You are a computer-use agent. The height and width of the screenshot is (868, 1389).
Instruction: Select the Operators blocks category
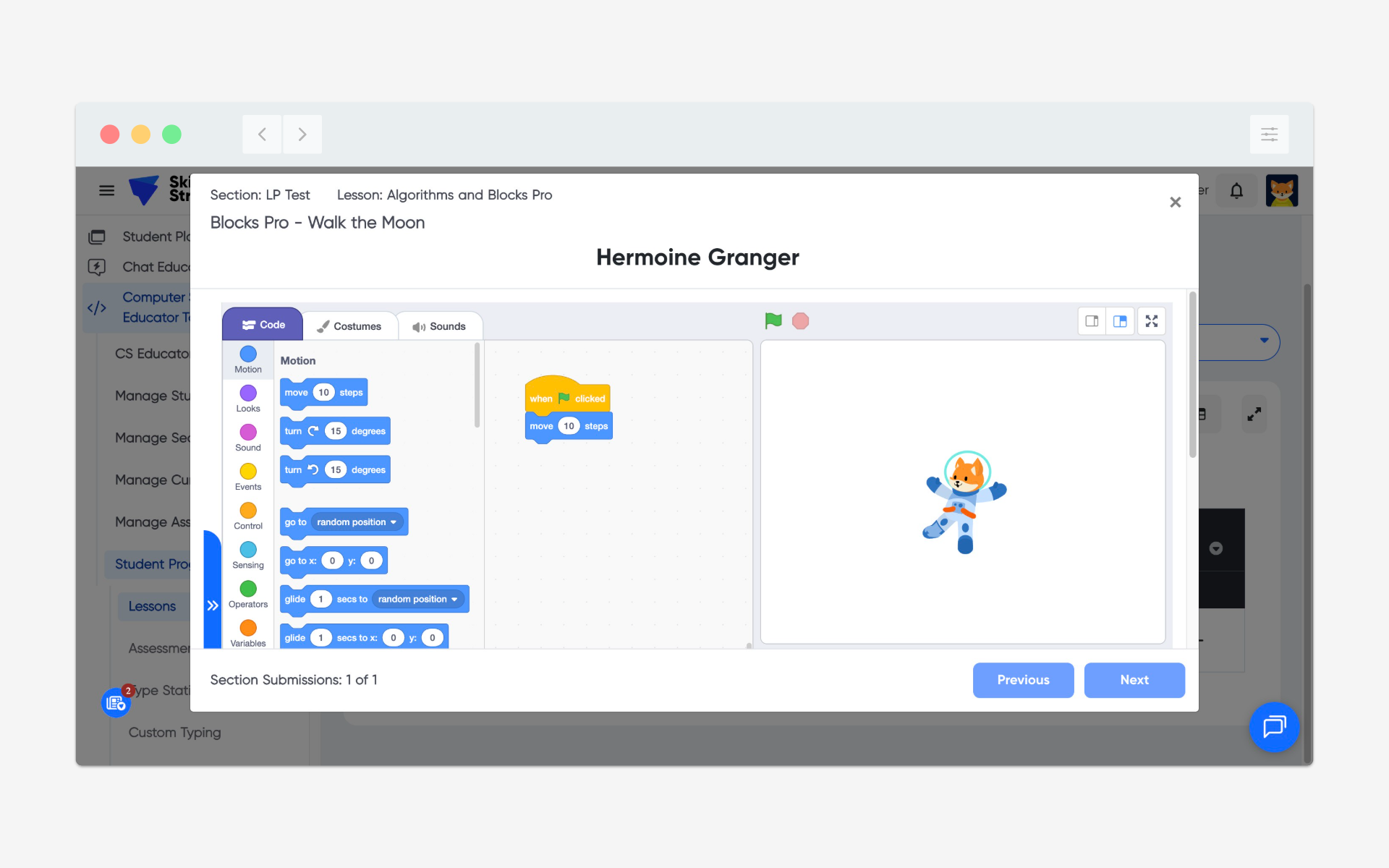(x=248, y=594)
